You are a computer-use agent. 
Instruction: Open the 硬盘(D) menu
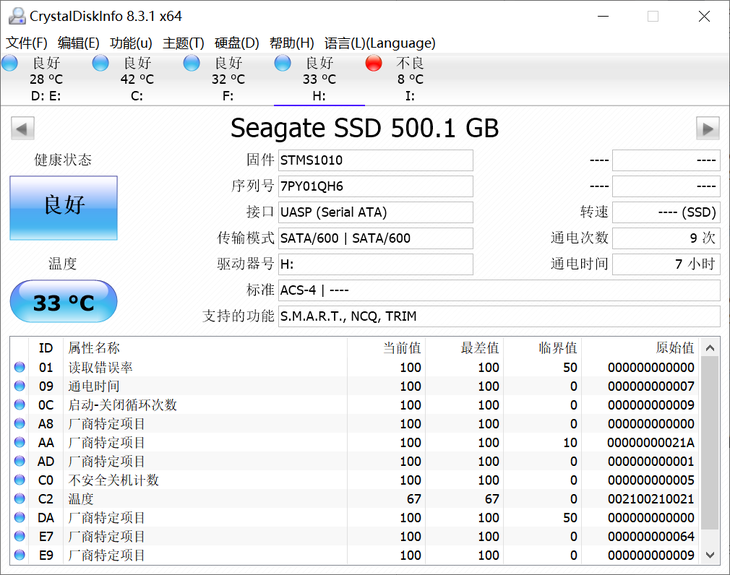tap(237, 43)
